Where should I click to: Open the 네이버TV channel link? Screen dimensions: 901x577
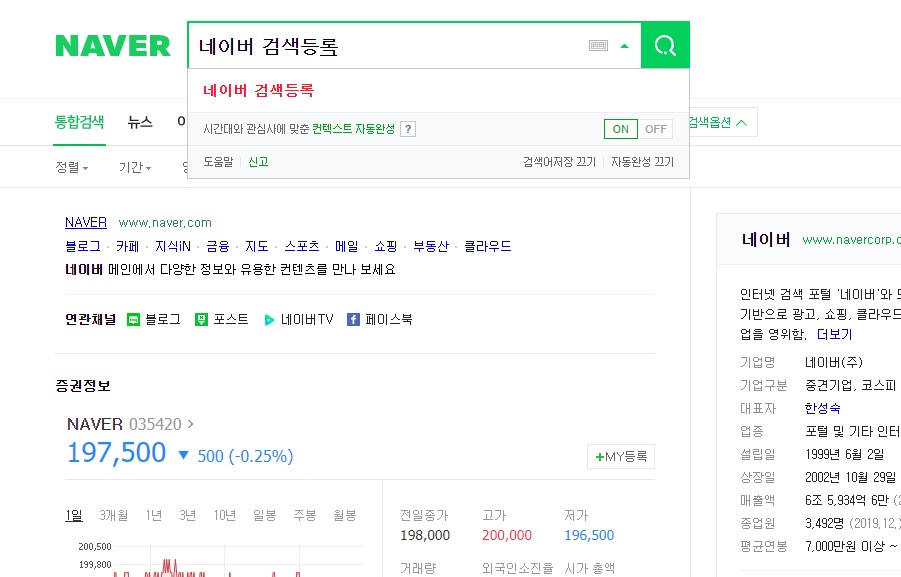tap(307, 319)
